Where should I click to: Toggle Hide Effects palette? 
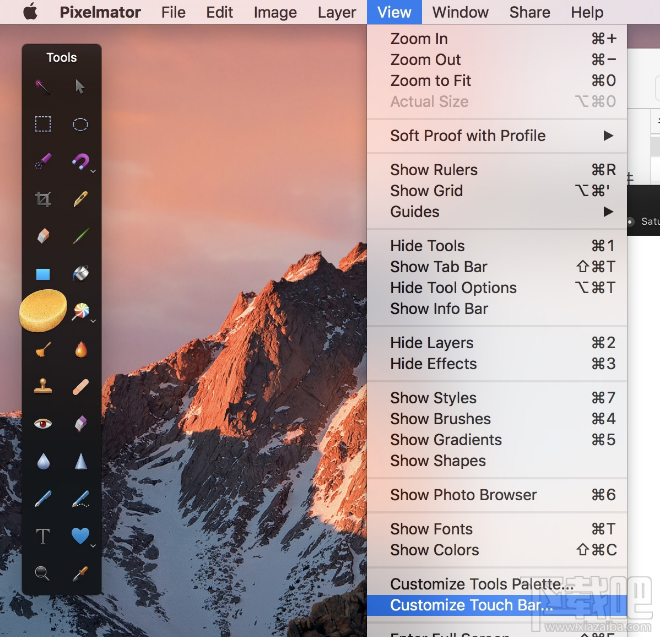pyautogui.click(x=497, y=364)
